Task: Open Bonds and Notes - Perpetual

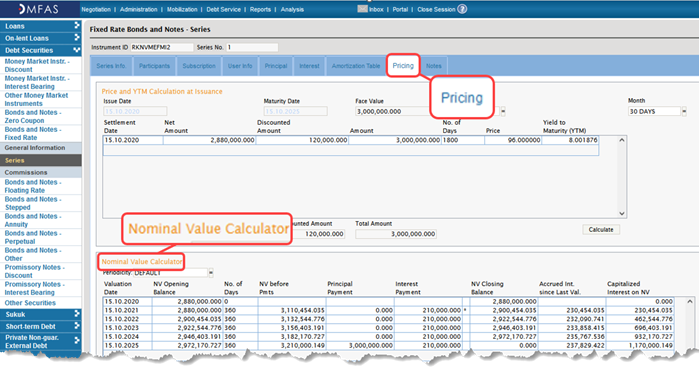Action: tap(33, 237)
